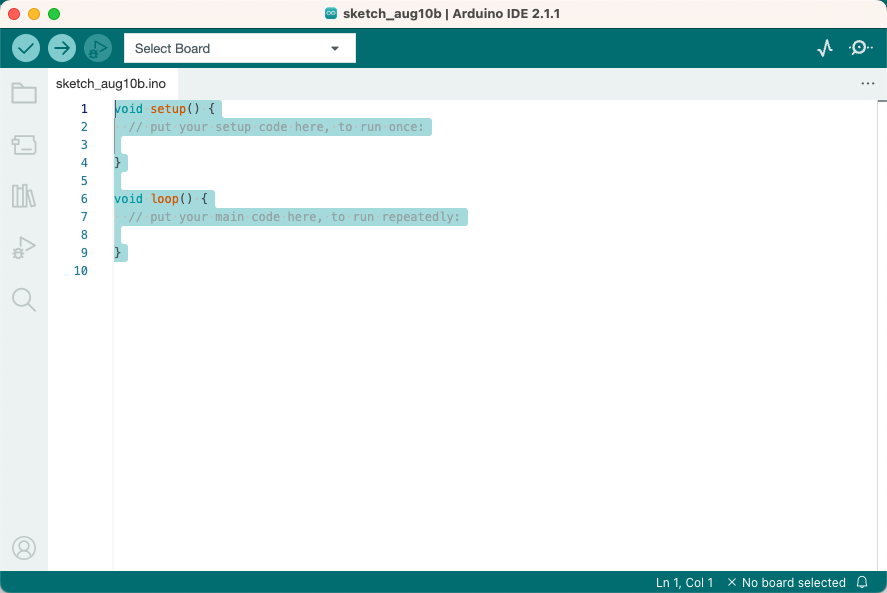The image size is (887, 593).
Task: Click the Verify sketch checkmark button
Action: [26, 48]
